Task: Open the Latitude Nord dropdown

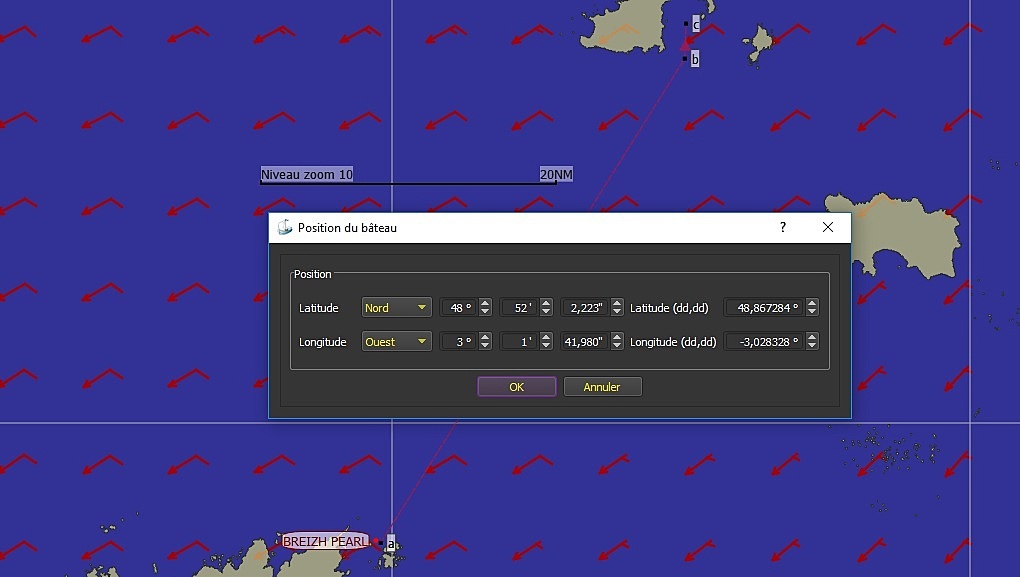Action: pyautogui.click(x=396, y=308)
